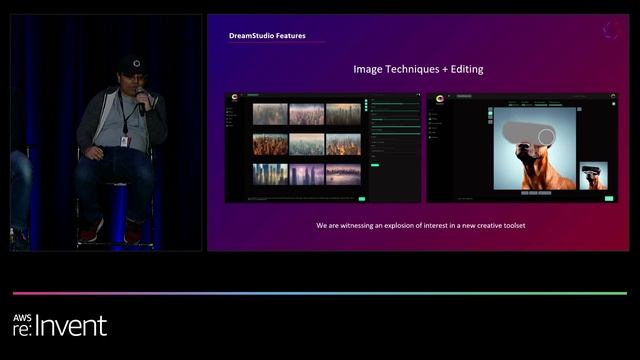This screenshot has width=640, height=360.
Task: Click the green button below the cityscape gallery
Action: (x=362, y=199)
